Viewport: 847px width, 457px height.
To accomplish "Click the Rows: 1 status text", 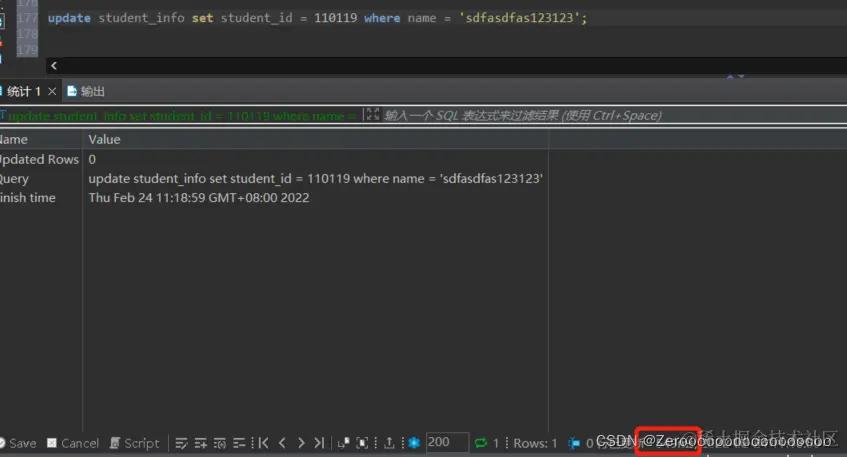I will [535, 443].
